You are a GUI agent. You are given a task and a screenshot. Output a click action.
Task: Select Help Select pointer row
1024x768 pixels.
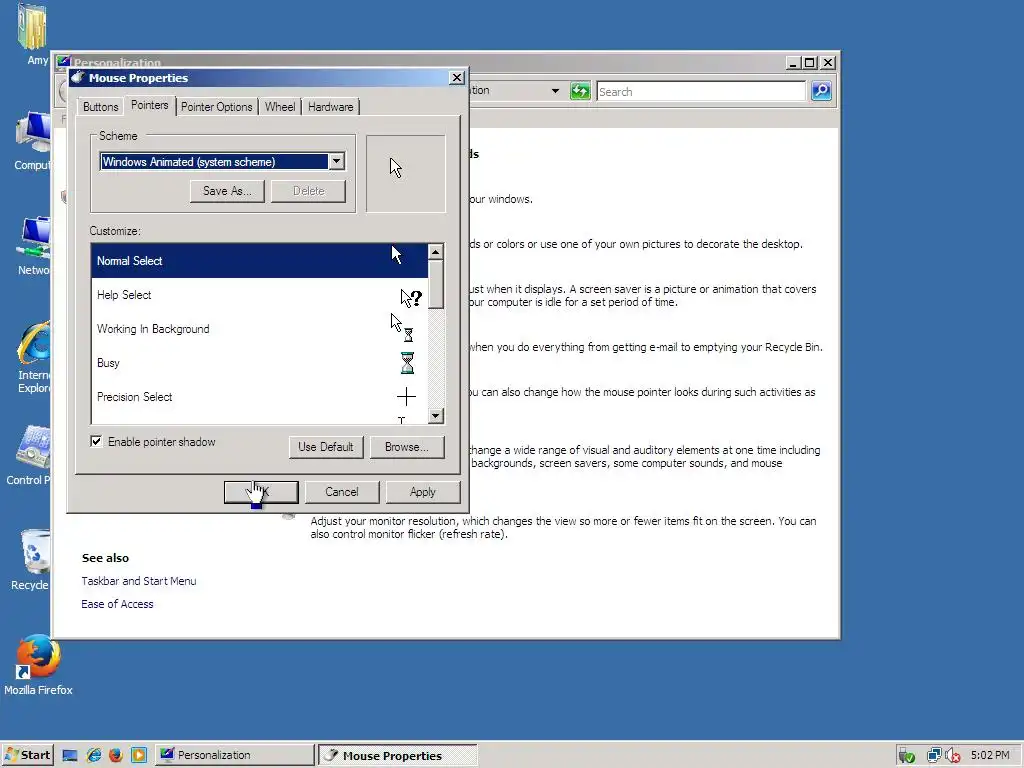pos(259,295)
